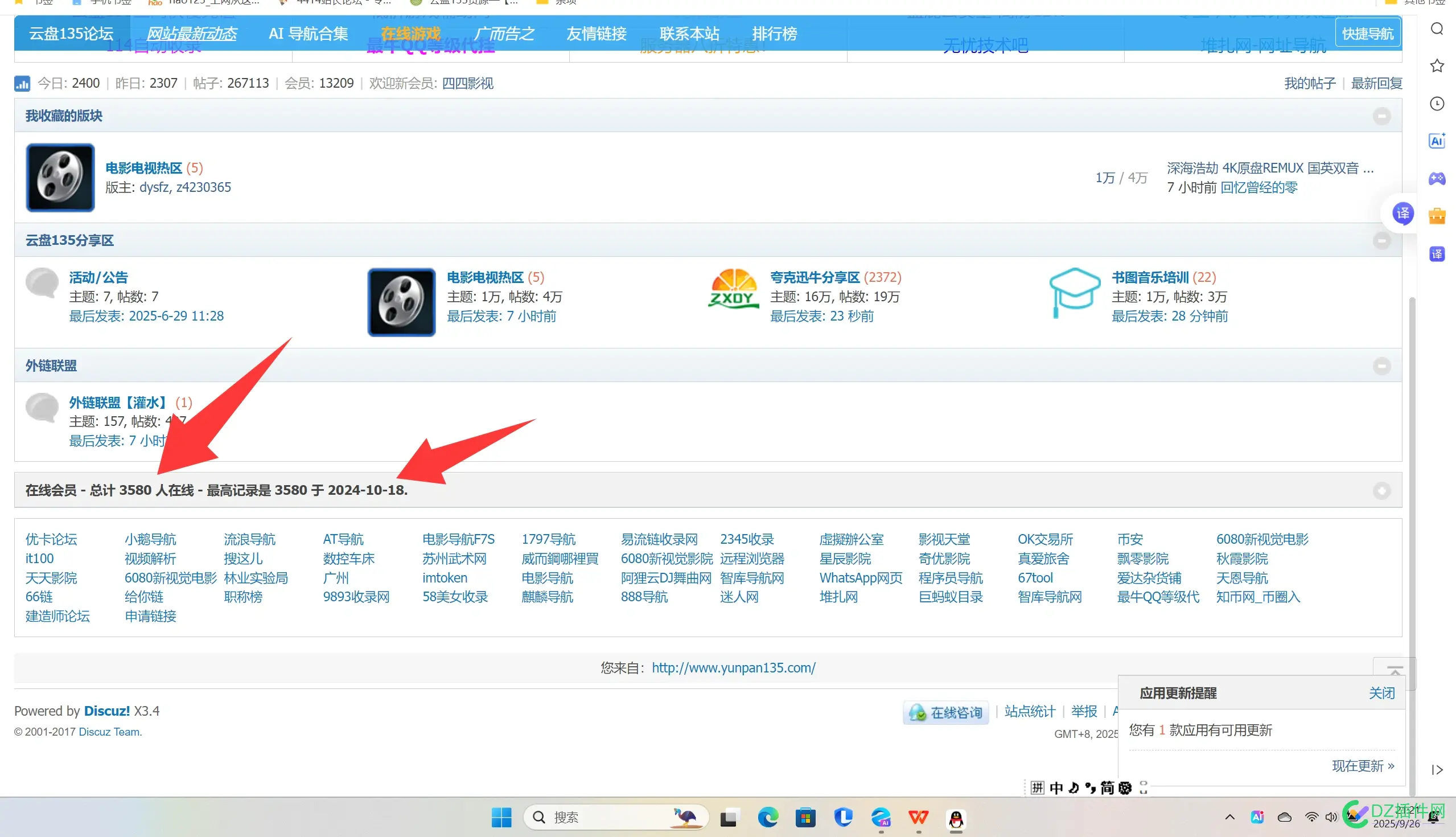Open the AI assistant icon in sidebar
1456x837 pixels.
(x=1437, y=140)
